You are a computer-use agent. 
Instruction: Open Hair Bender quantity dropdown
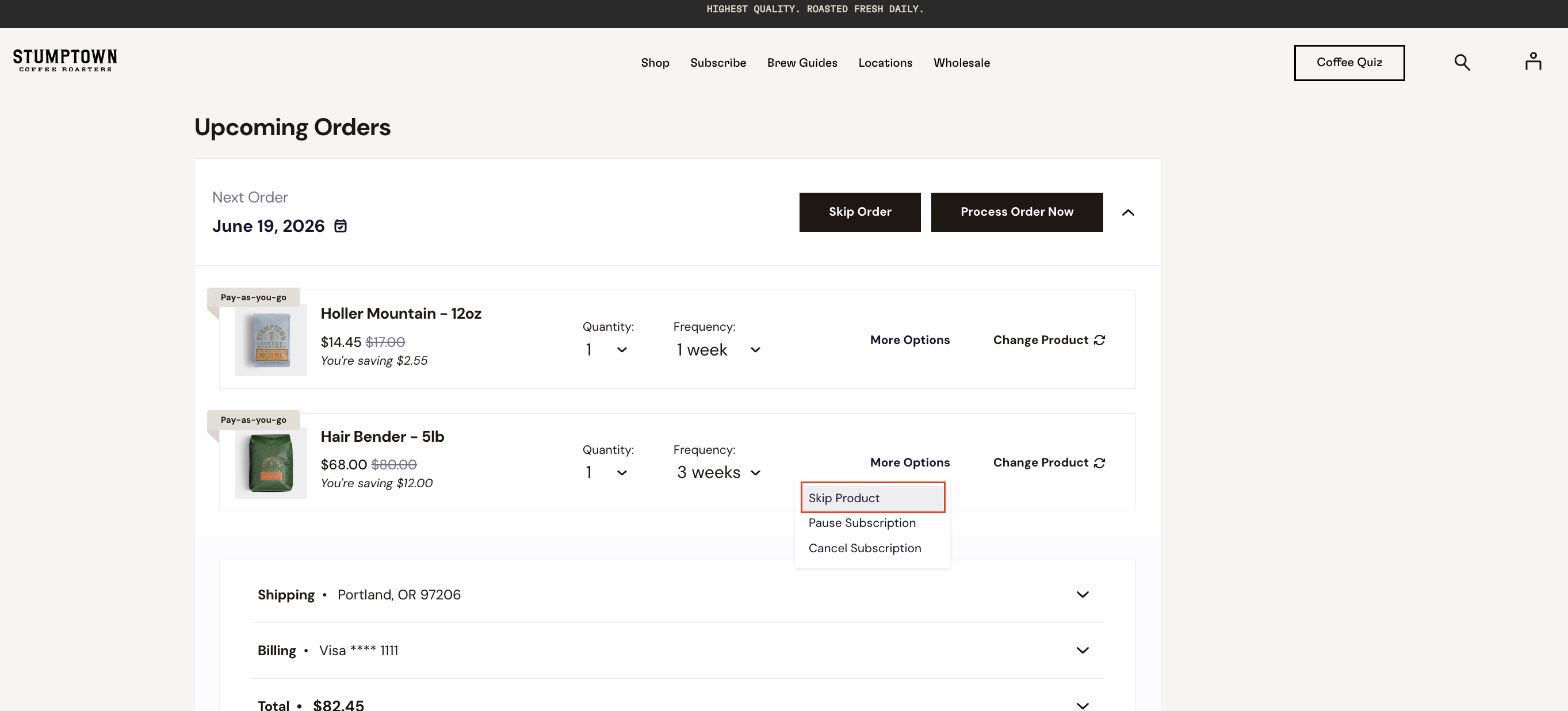(x=606, y=472)
